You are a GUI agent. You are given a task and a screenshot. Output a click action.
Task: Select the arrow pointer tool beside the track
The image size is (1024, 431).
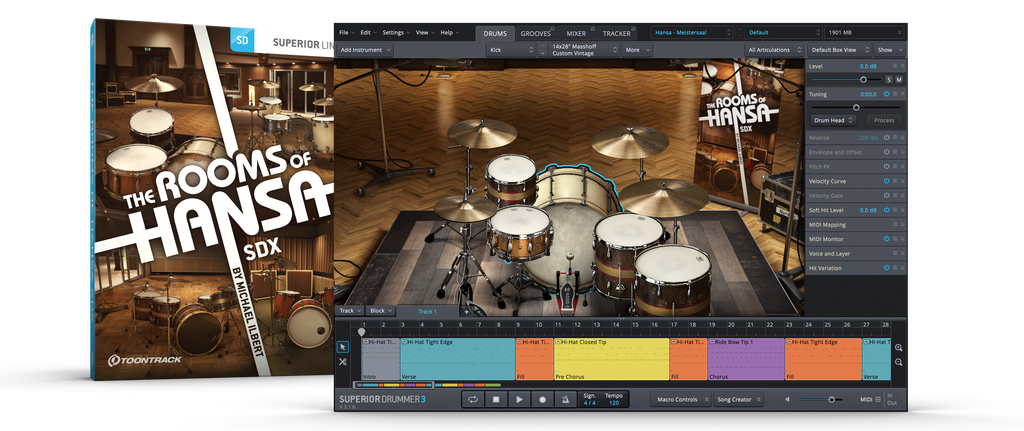(343, 348)
